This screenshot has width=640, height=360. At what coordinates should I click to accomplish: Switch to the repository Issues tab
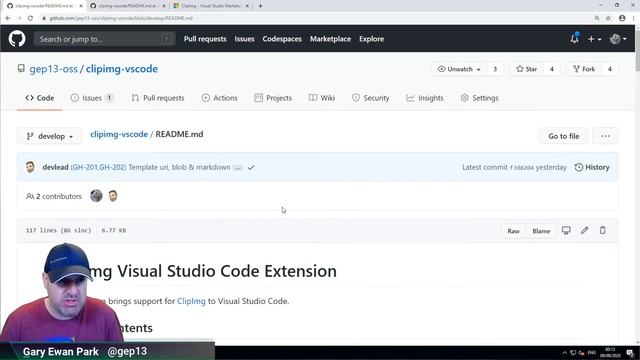(92, 98)
